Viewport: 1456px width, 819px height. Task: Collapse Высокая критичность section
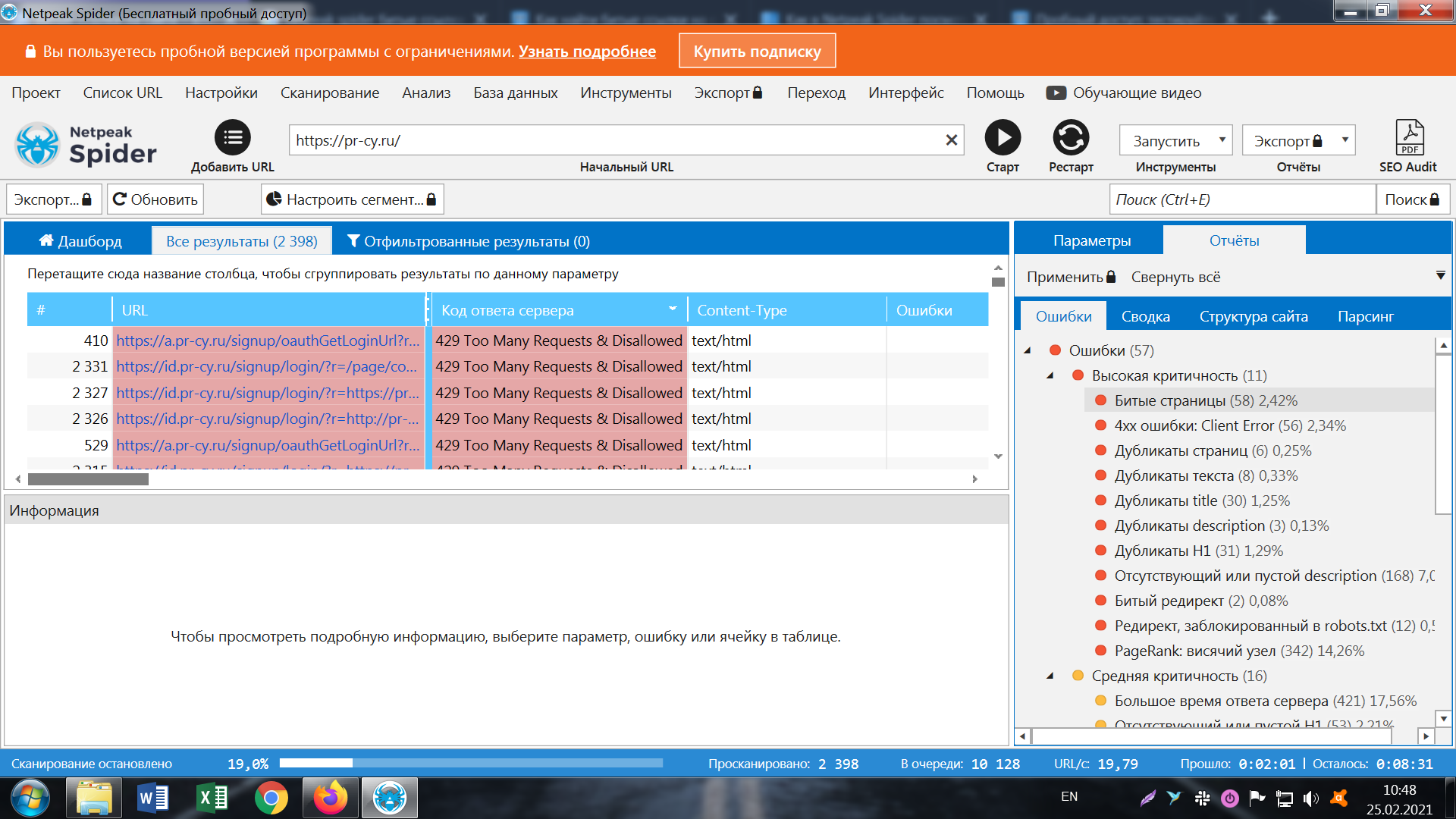pyautogui.click(x=1050, y=375)
